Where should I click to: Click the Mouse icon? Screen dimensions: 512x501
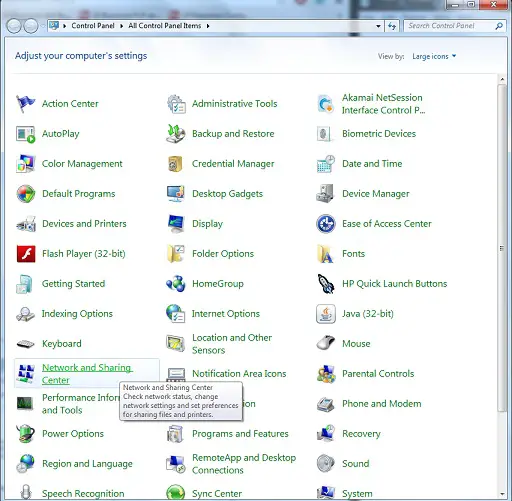pyautogui.click(x=326, y=343)
